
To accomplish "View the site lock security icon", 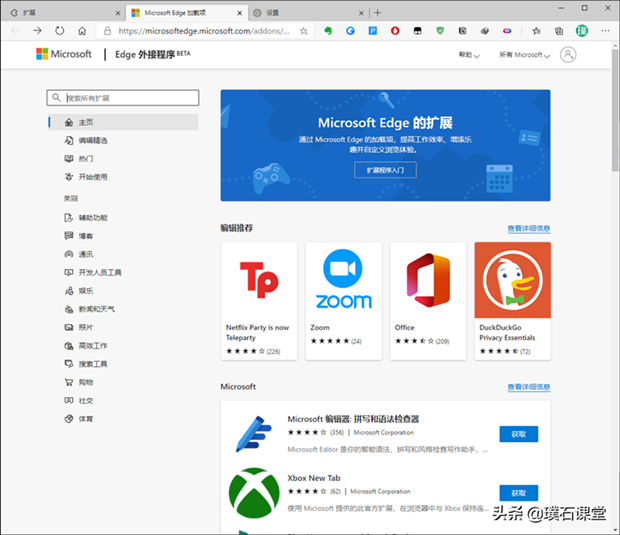I will [107, 31].
